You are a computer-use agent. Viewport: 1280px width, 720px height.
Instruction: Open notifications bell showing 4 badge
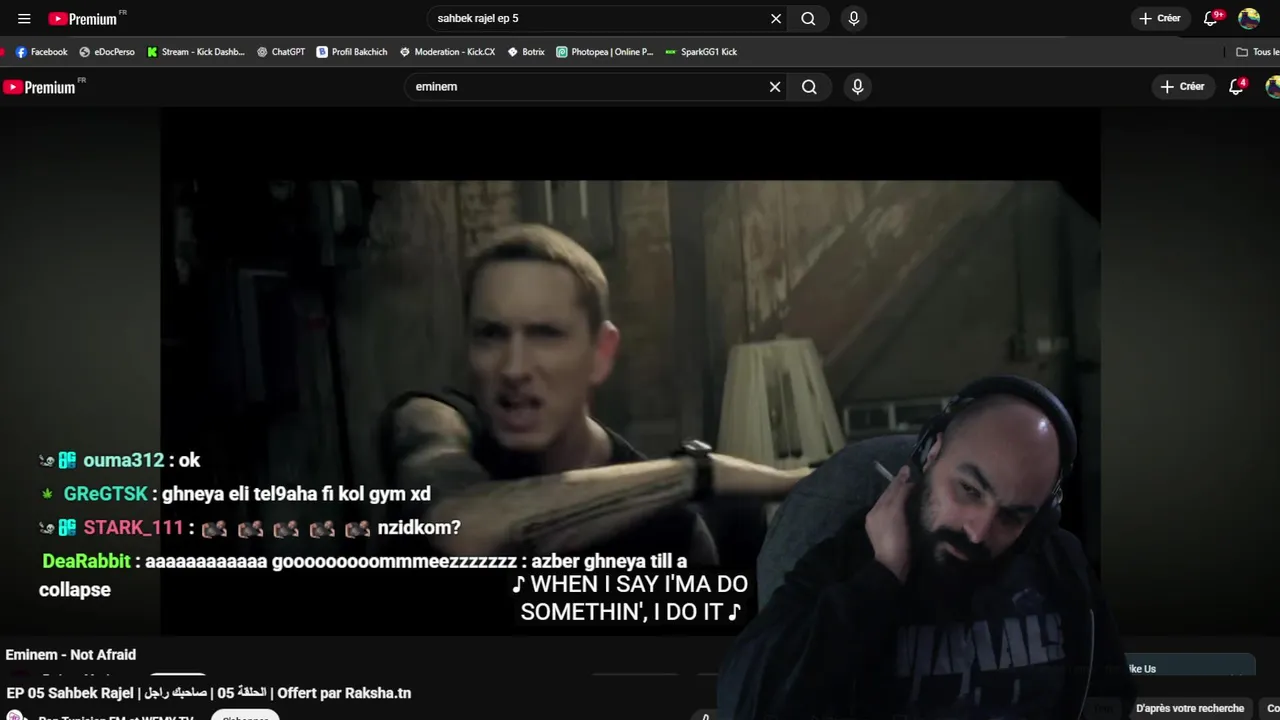pyautogui.click(x=1237, y=87)
